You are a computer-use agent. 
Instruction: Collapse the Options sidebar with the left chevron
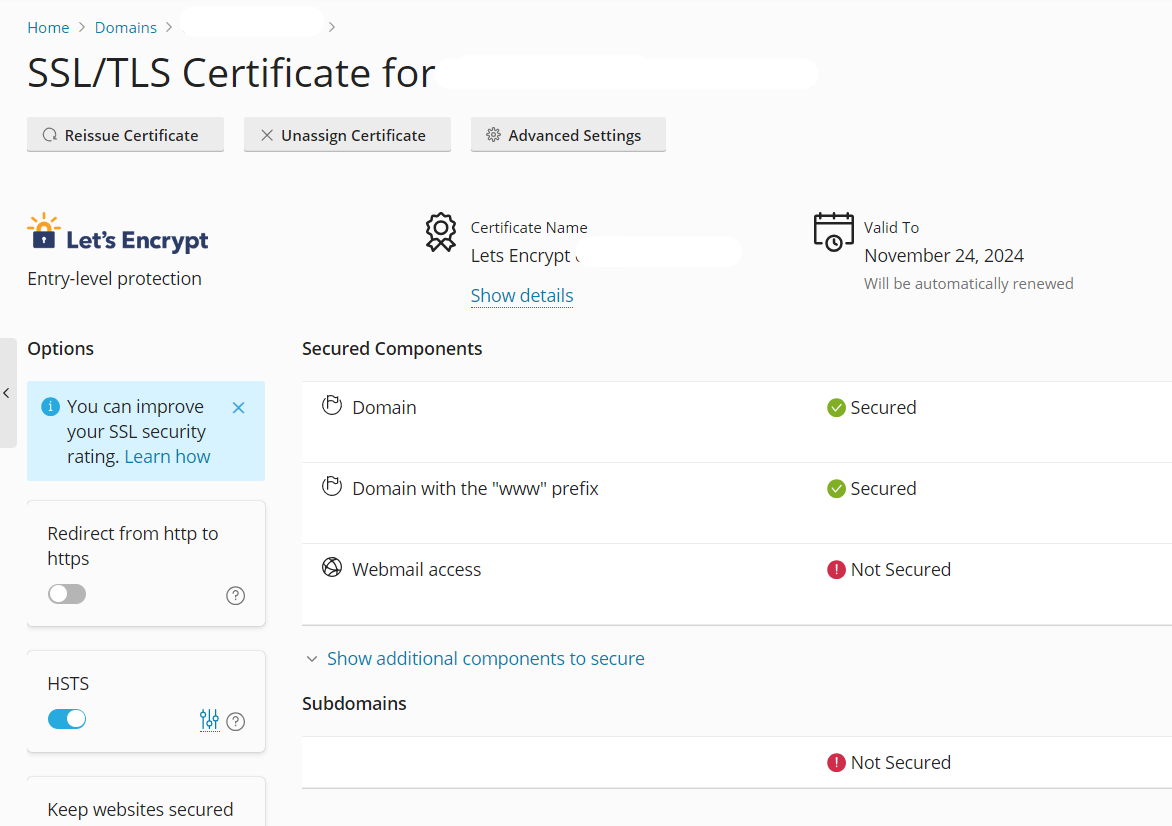pyautogui.click(x=6, y=395)
